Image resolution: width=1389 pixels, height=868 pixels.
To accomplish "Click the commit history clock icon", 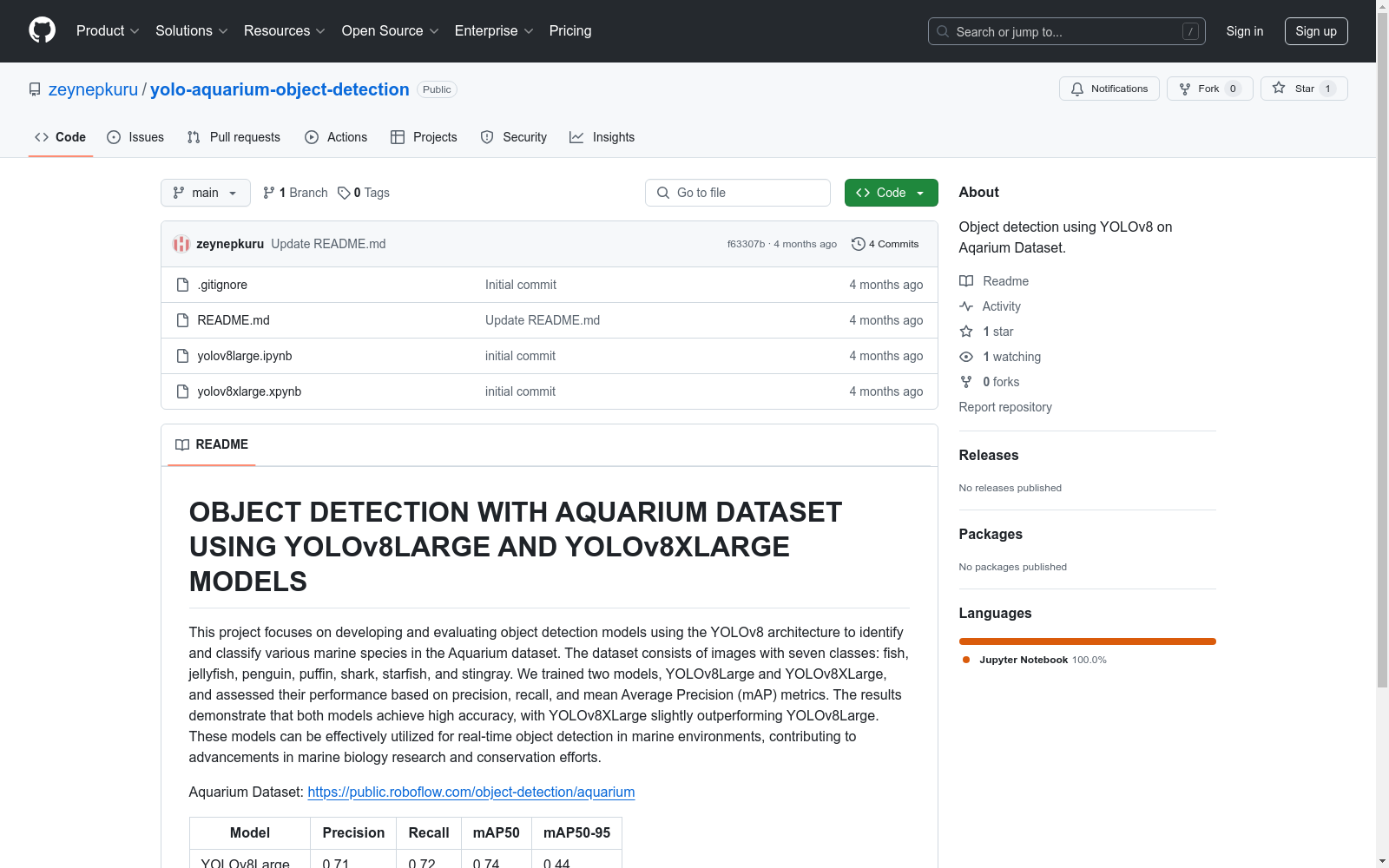I will point(858,244).
